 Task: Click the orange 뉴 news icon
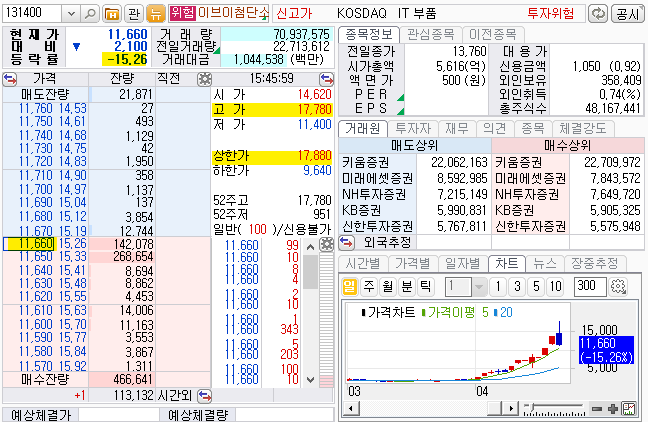tap(155, 14)
